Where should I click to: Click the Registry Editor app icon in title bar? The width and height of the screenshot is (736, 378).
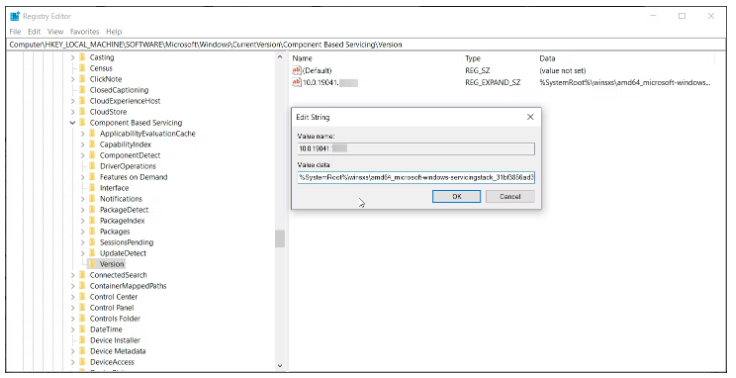coord(15,16)
